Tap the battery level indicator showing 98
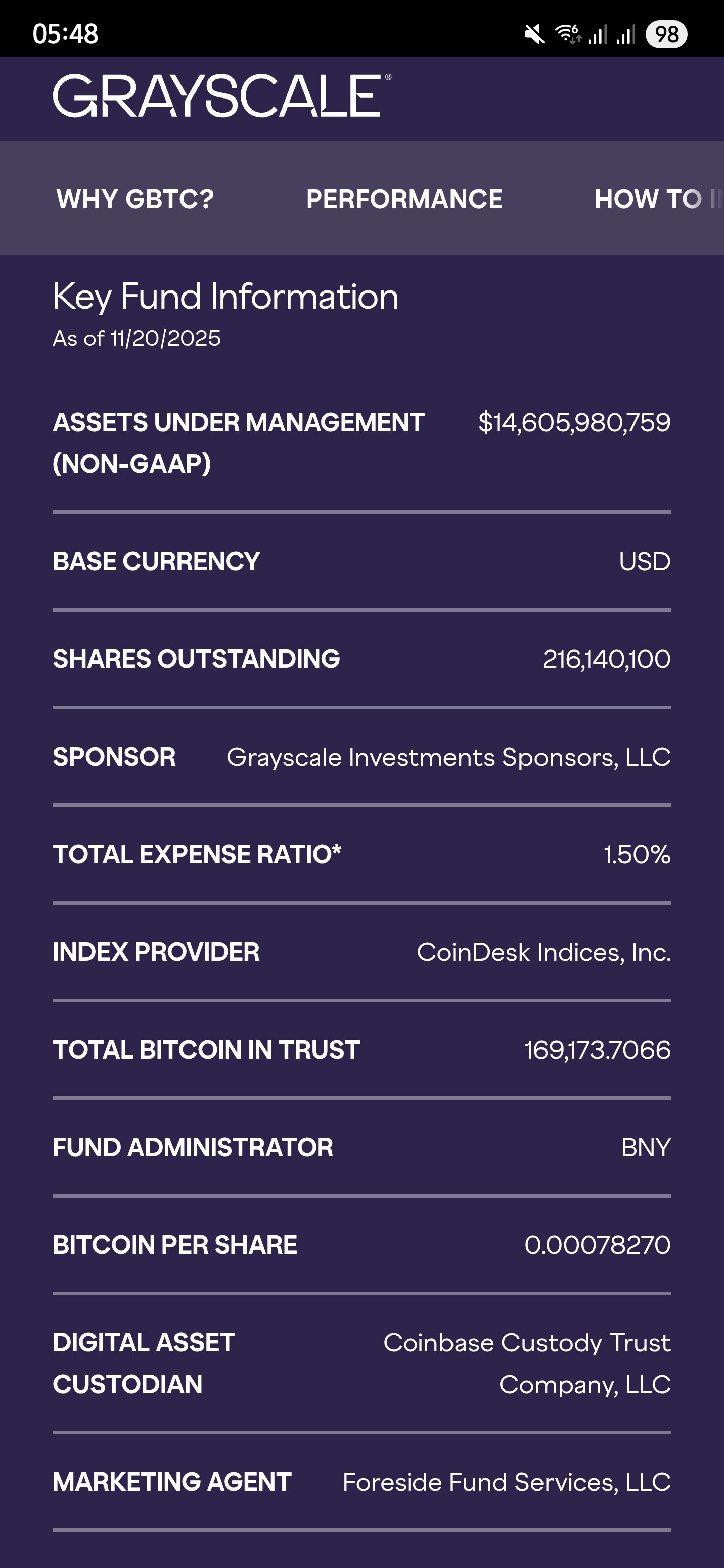Screen dimensions: 724x1568 [x=666, y=34]
